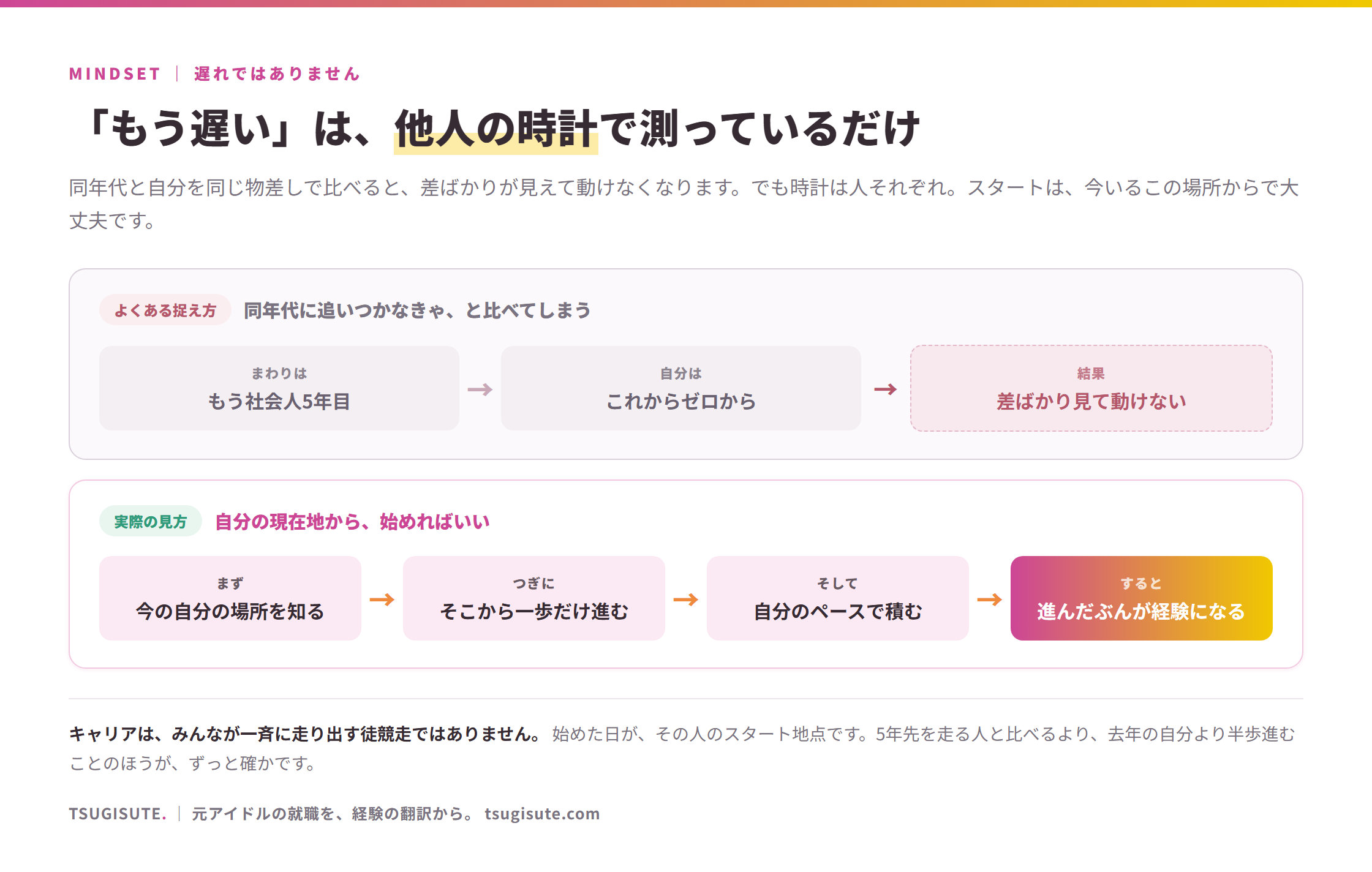Viewport: 1372px width, 872px height.
Task: Click the heading 同年代に追いつかなきゃ、と比べてしまう
Action: 417,310
